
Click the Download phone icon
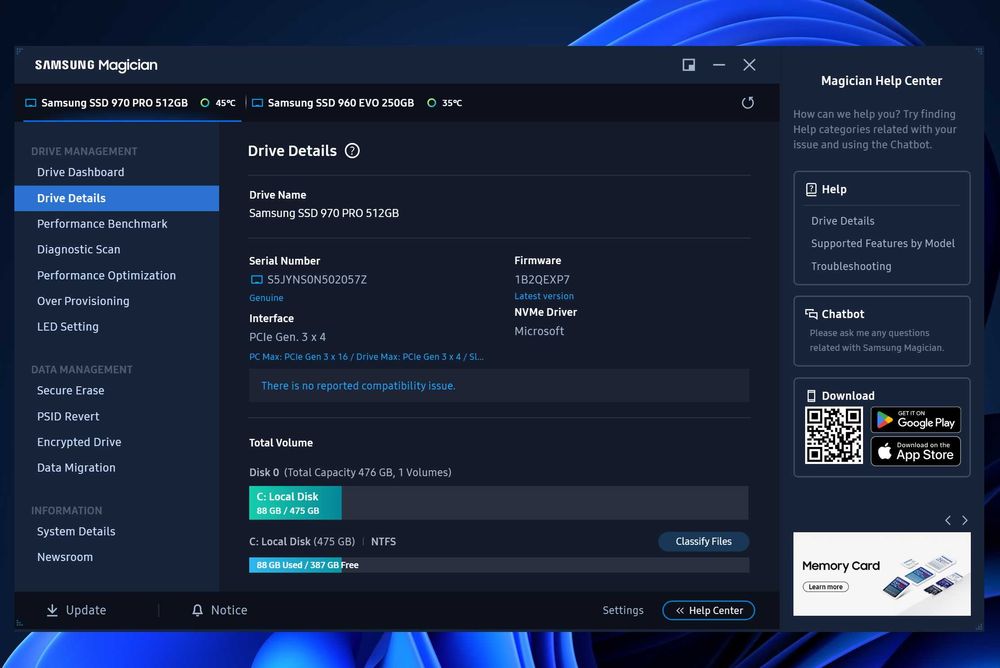click(811, 396)
